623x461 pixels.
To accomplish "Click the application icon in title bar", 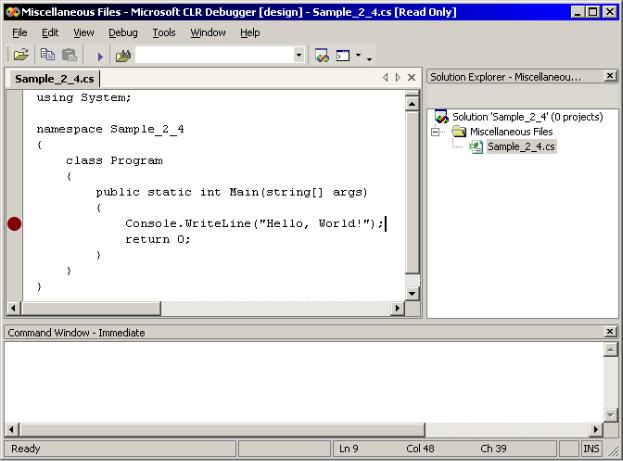I will (x=13, y=12).
